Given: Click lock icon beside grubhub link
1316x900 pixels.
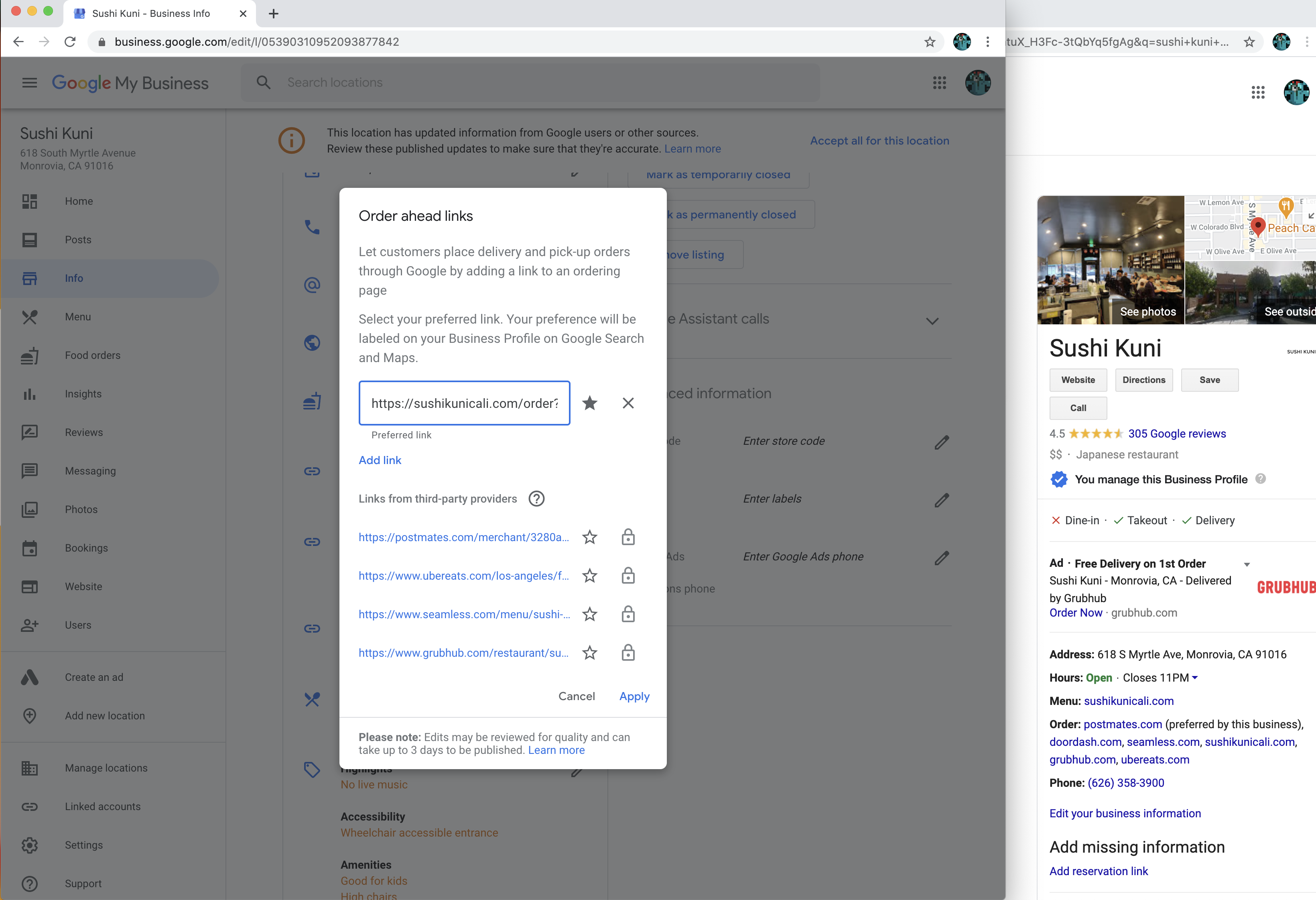Looking at the screenshot, I should pyautogui.click(x=628, y=652).
